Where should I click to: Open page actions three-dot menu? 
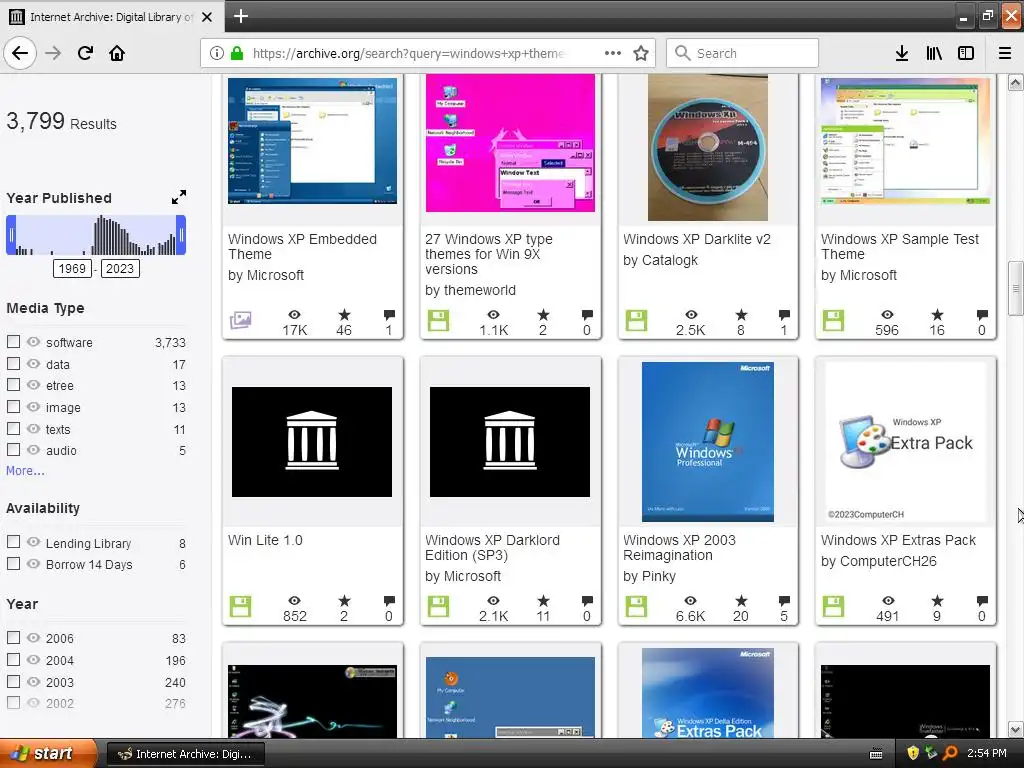pos(613,53)
